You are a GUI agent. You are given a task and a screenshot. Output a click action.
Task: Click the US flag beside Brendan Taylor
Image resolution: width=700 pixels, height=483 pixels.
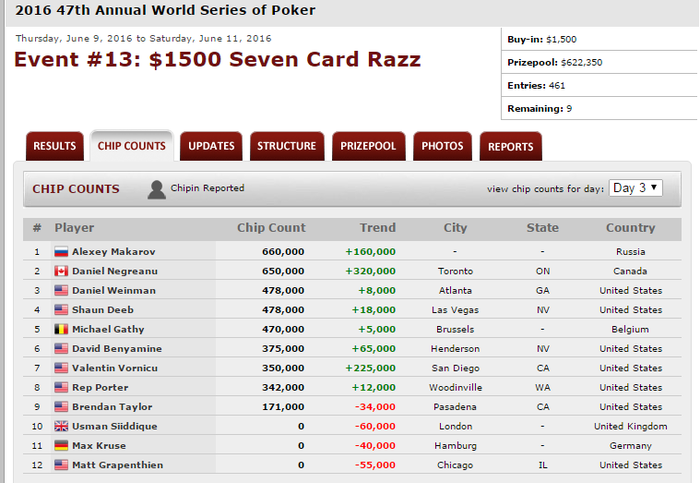click(x=61, y=407)
